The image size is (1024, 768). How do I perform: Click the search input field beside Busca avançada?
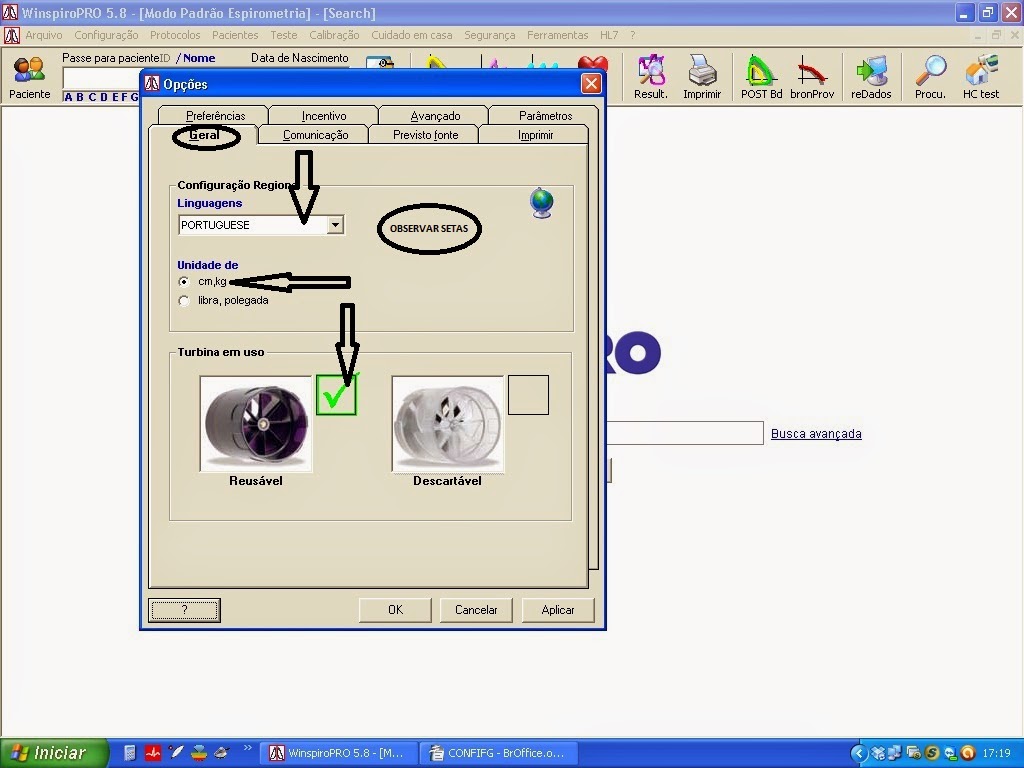click(684, 433)
